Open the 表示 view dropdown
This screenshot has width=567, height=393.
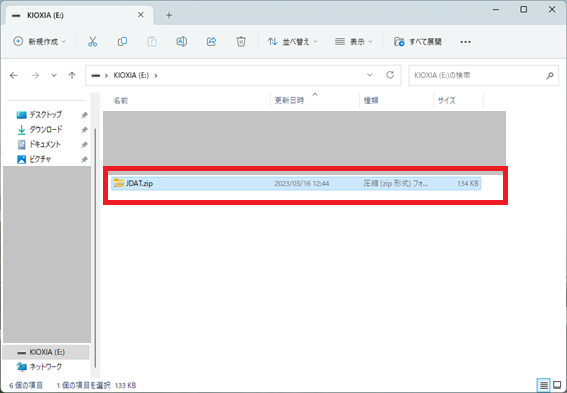click(353, 42)
